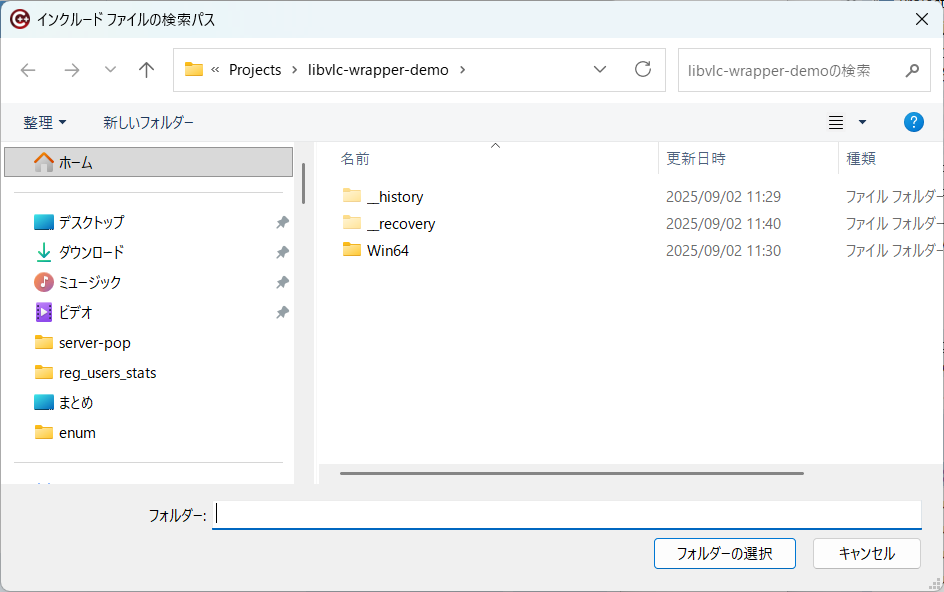Go back using the left arrow
The height and width of the screenshot is (592, 944).
pyautogui.click(x=28, y=70)
